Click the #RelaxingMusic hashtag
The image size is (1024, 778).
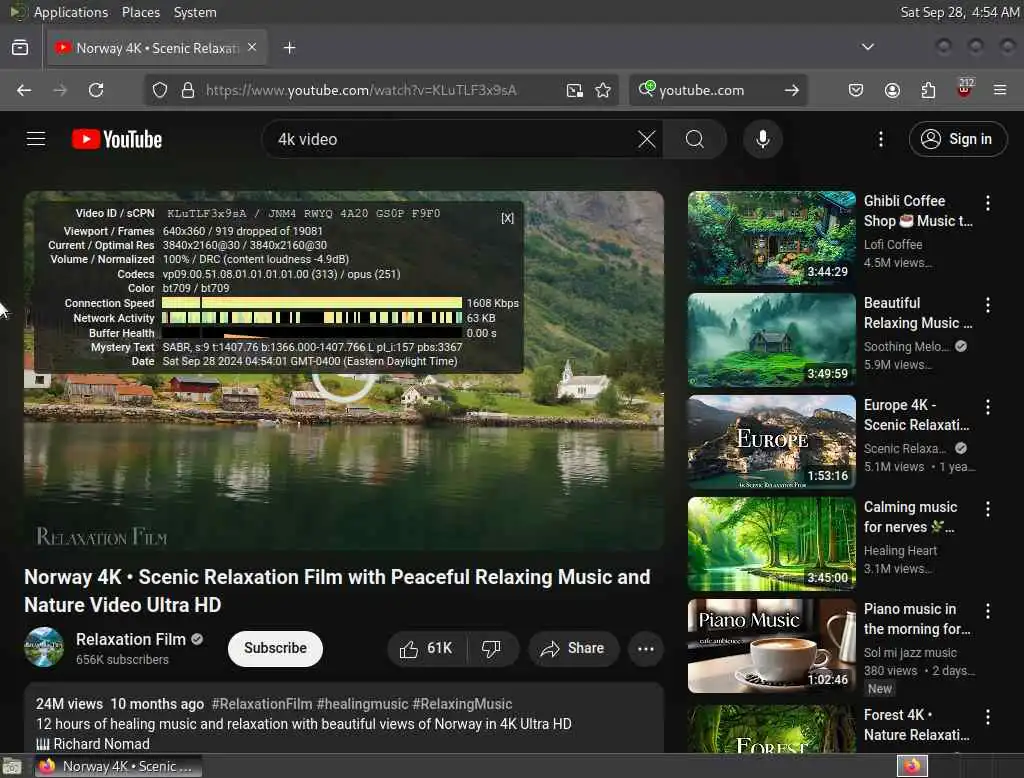click(462, 704)
